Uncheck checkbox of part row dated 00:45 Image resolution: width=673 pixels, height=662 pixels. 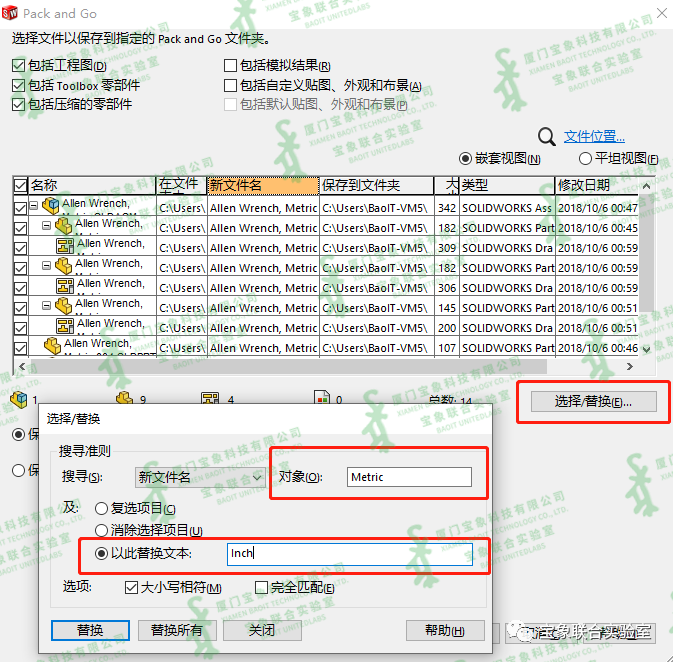(x=20, y=228)
